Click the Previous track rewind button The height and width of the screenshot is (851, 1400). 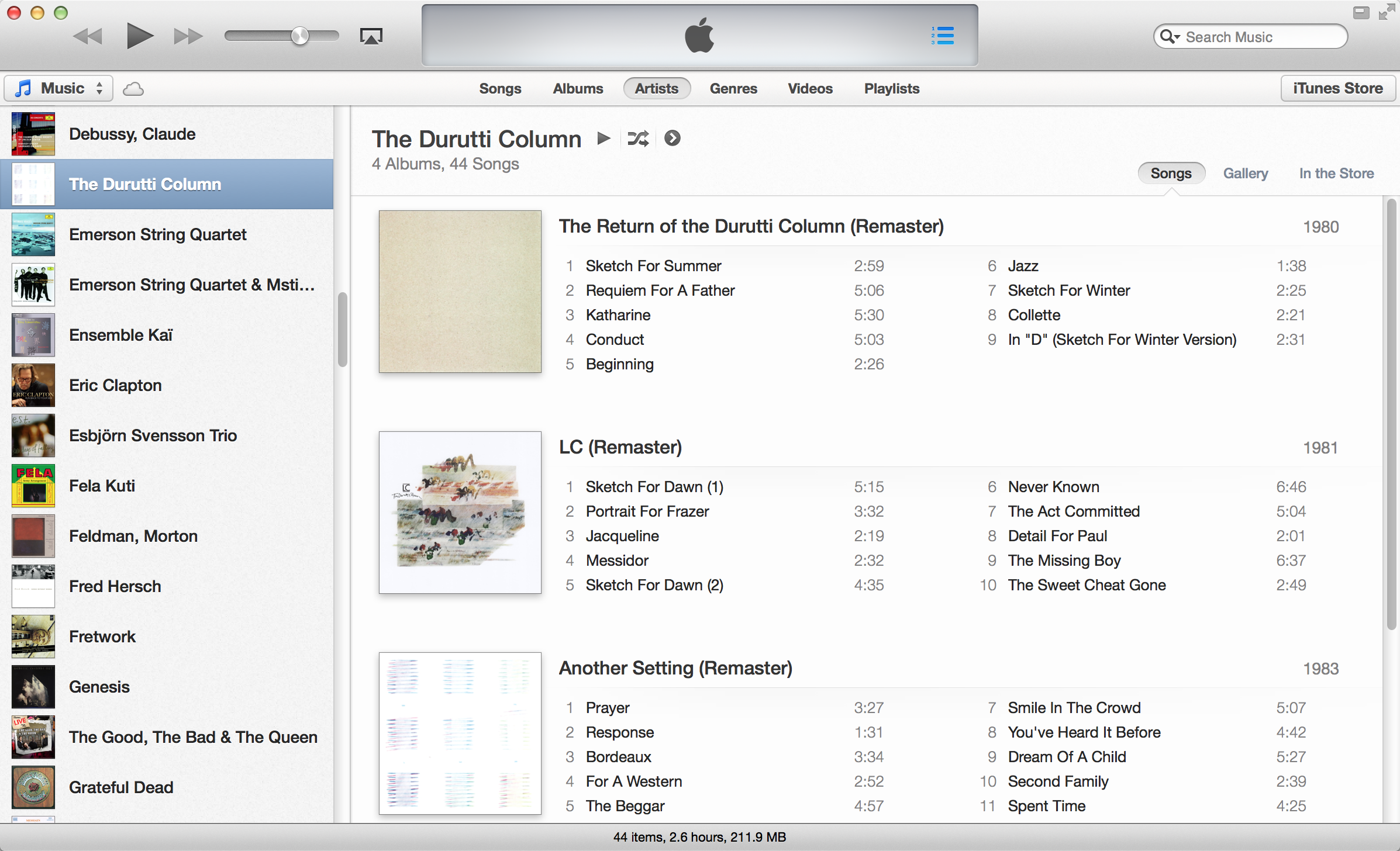[x=88, y=36]
